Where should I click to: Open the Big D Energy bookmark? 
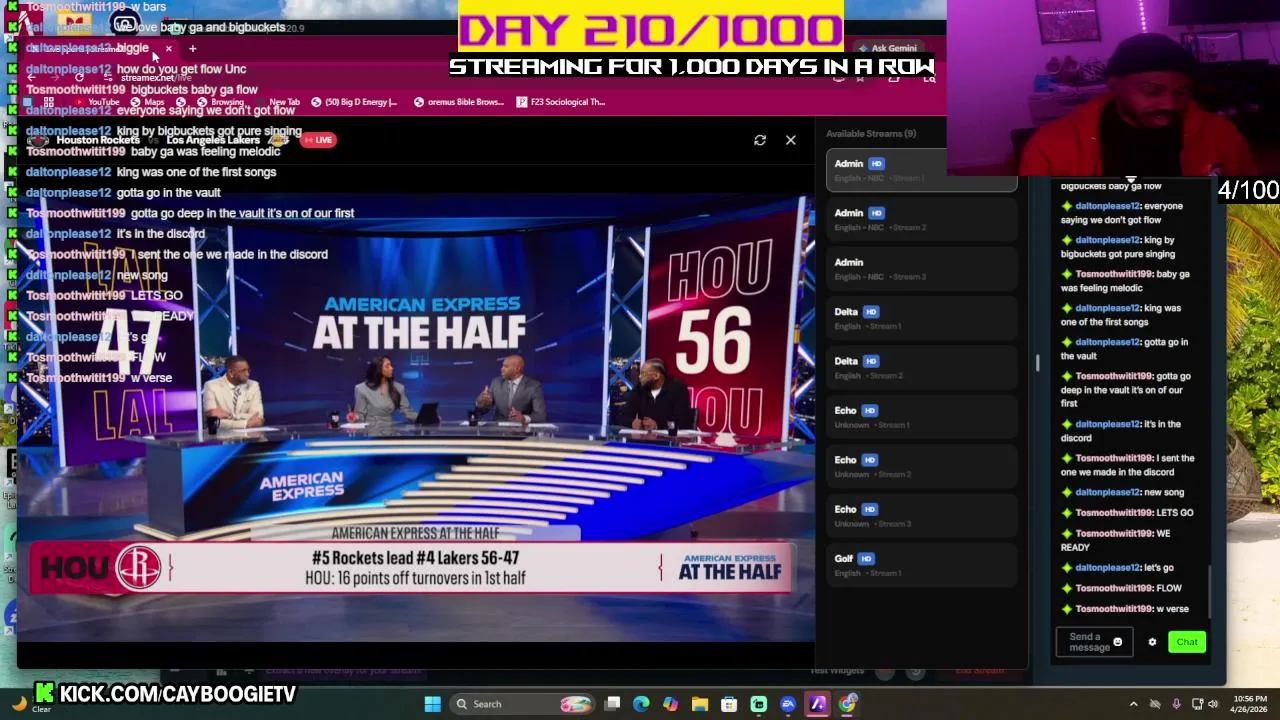[354, 102]
